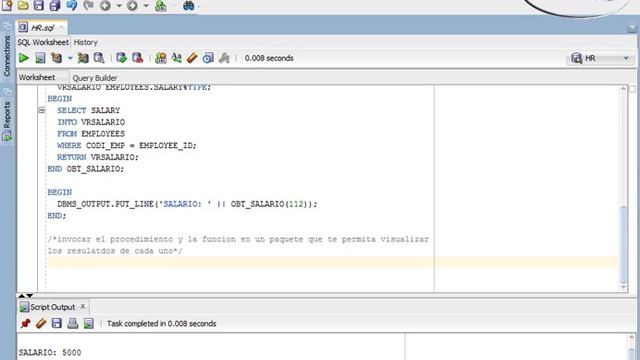Click the To Upper/Lower/InitCap icon
640x360 pixels.
click(x=176, y=58)
